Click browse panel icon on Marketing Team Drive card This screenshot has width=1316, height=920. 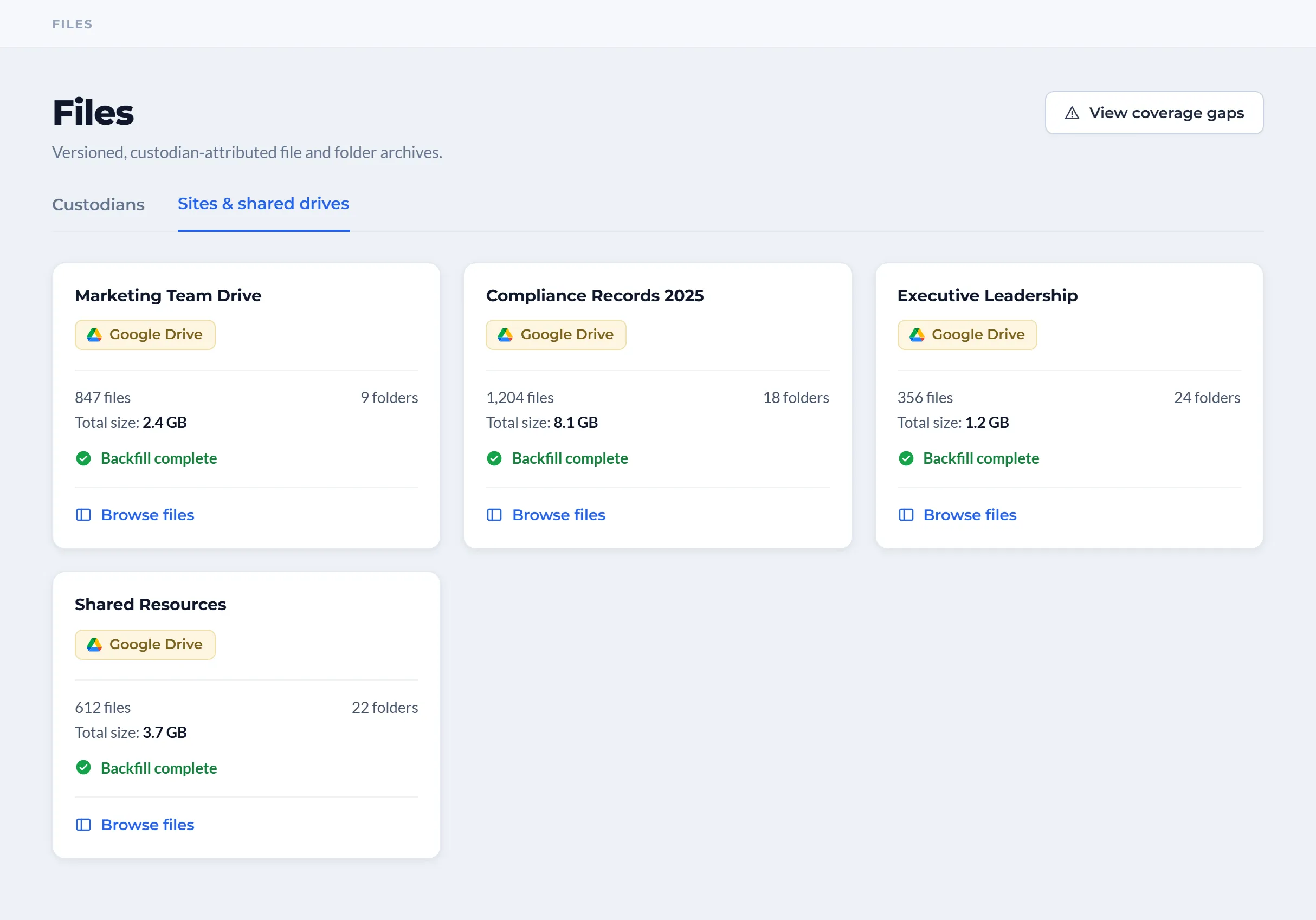tap(83, 515)
